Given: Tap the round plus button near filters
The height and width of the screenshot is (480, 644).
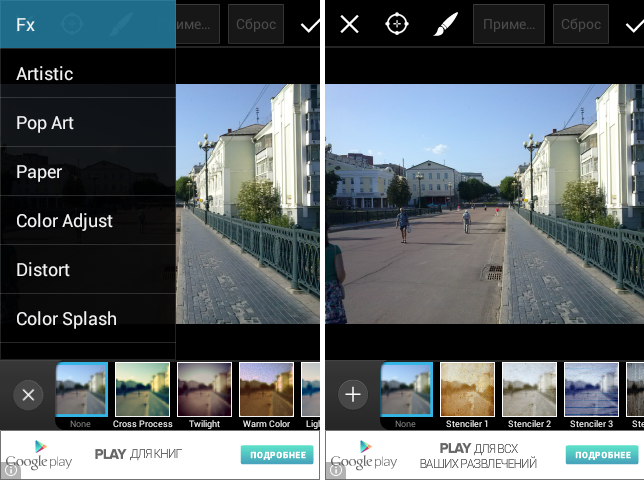Looking at the screenshot, I should (353, 394).
